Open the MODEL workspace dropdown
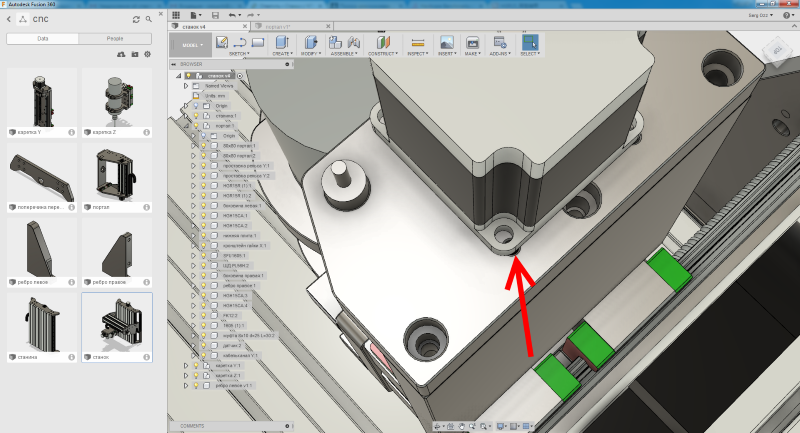Image resolution: width=800 pixels, height=433 pixels. (x=192, y=45)
